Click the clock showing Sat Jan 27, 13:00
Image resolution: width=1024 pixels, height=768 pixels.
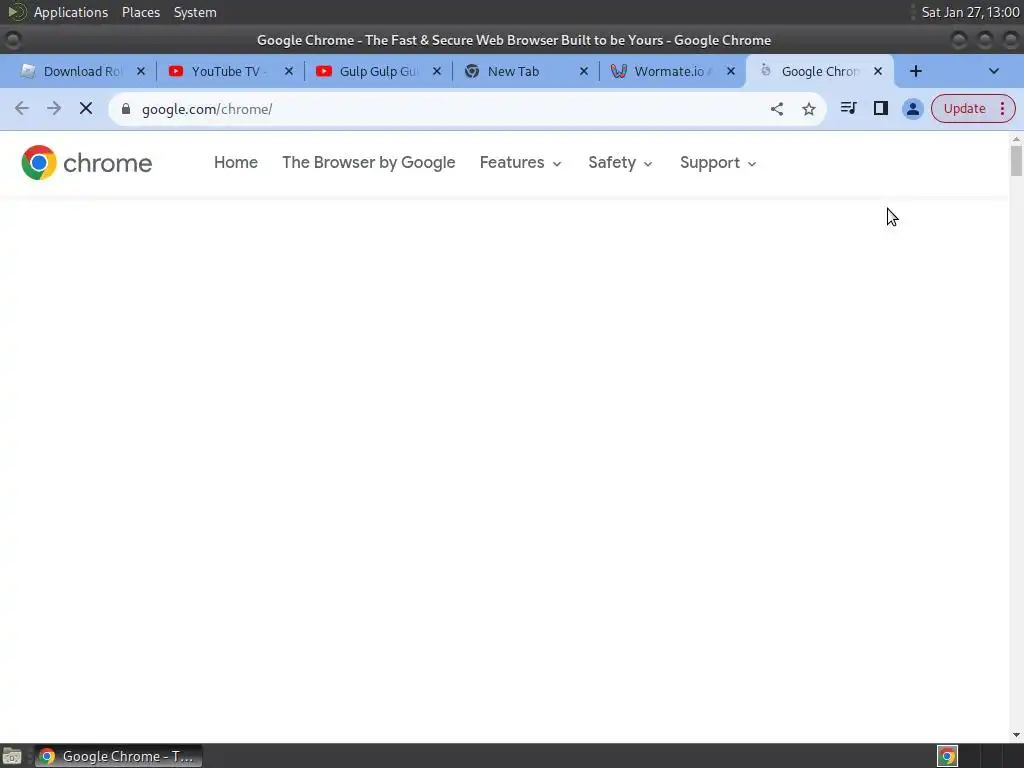tap(970, 12)
